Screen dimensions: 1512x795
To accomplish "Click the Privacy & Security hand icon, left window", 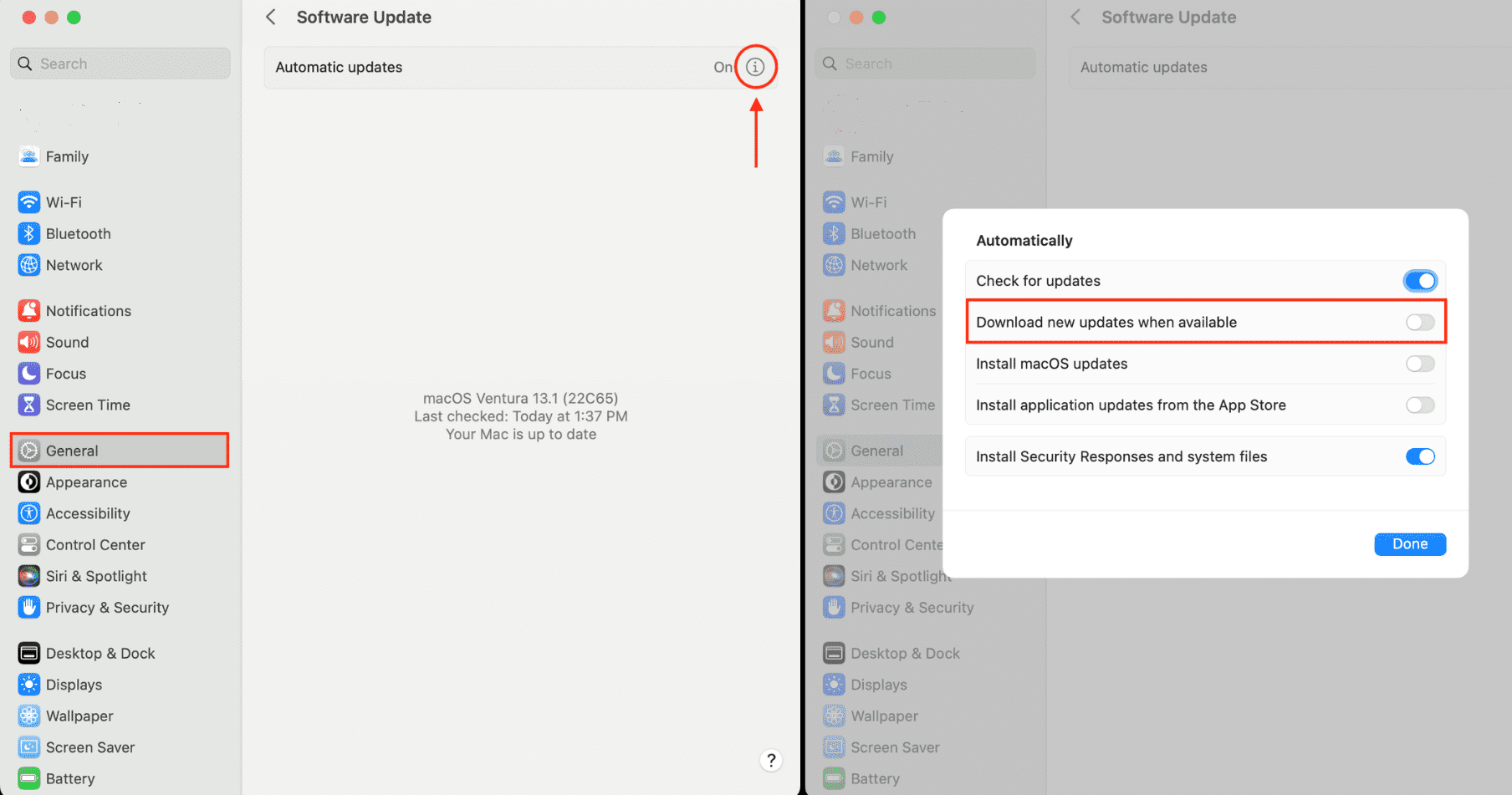I will [29, 608].
